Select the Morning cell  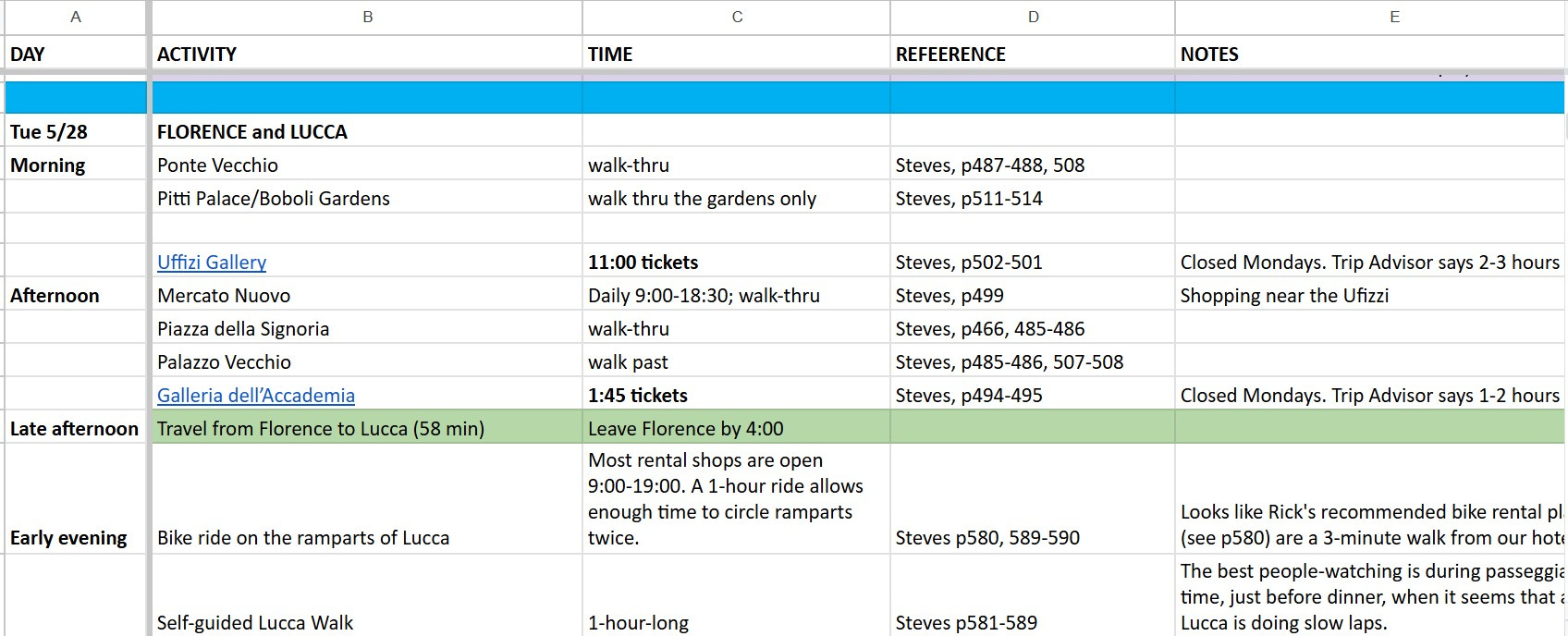point(76,165)
